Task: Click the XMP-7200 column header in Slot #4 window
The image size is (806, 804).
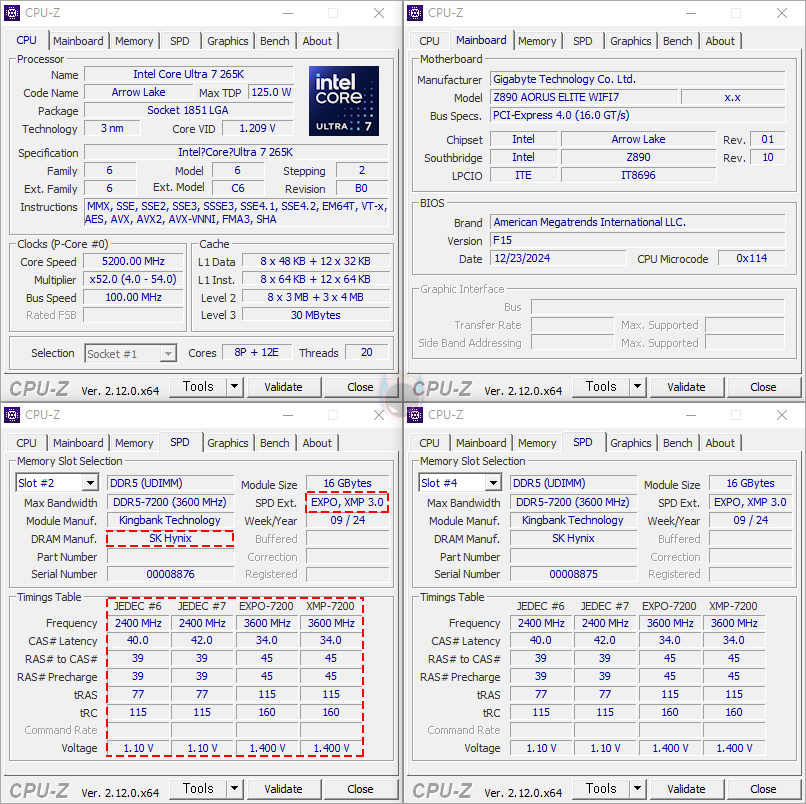Action: coord(734,606)
